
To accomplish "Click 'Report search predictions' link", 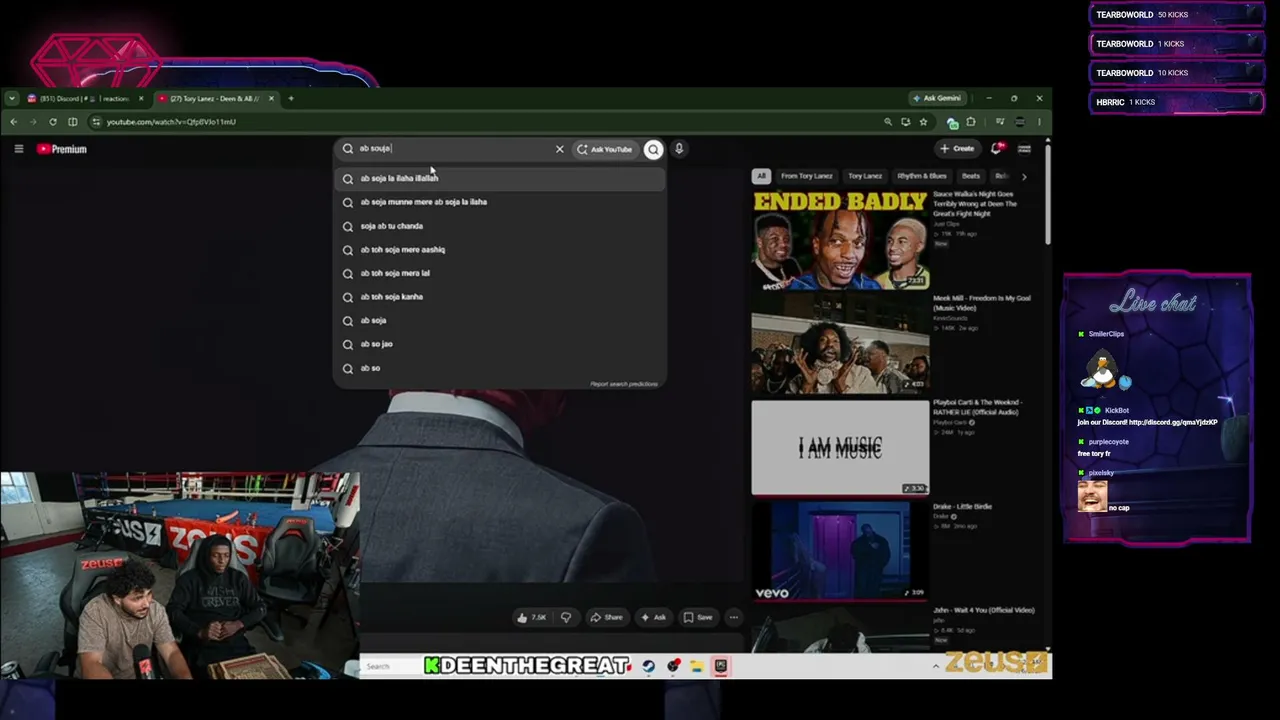I will [624, 384].
